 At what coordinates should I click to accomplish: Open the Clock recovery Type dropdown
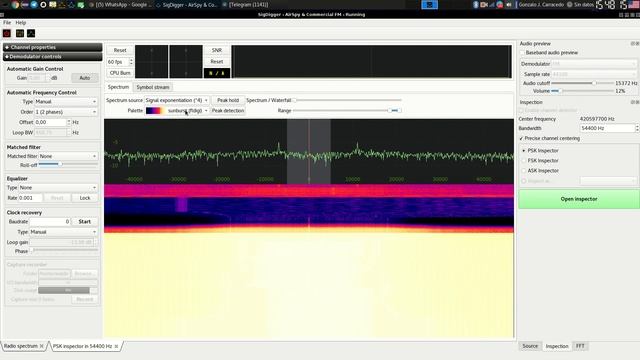63,232
